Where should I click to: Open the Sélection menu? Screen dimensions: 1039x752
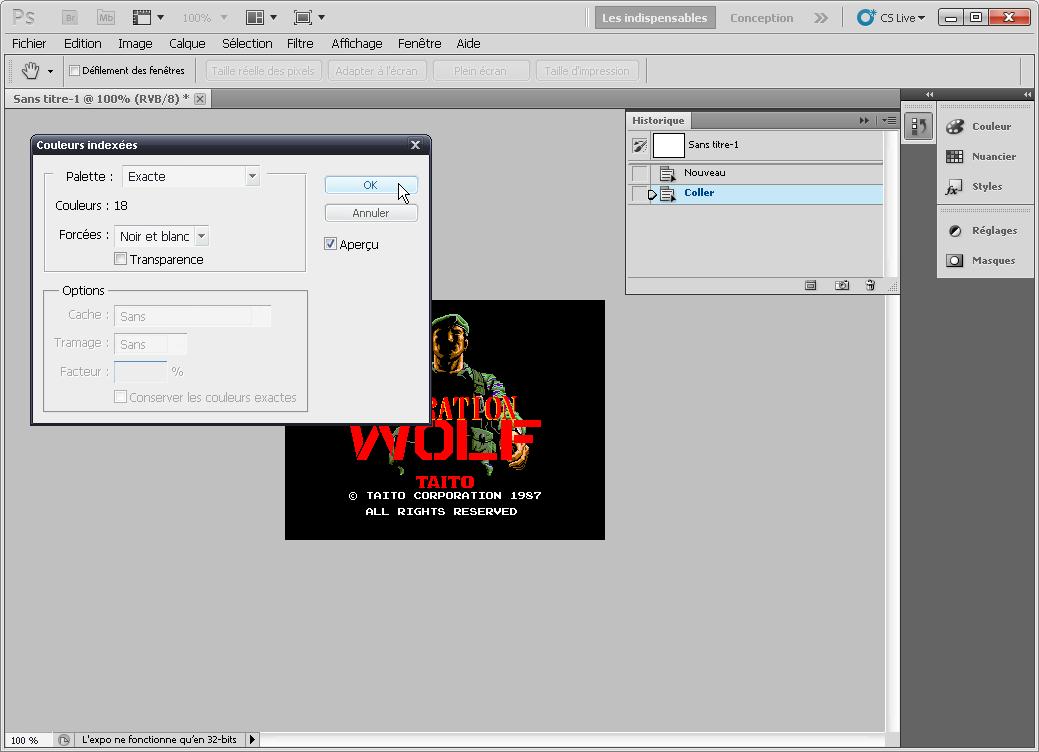point(247,44)
